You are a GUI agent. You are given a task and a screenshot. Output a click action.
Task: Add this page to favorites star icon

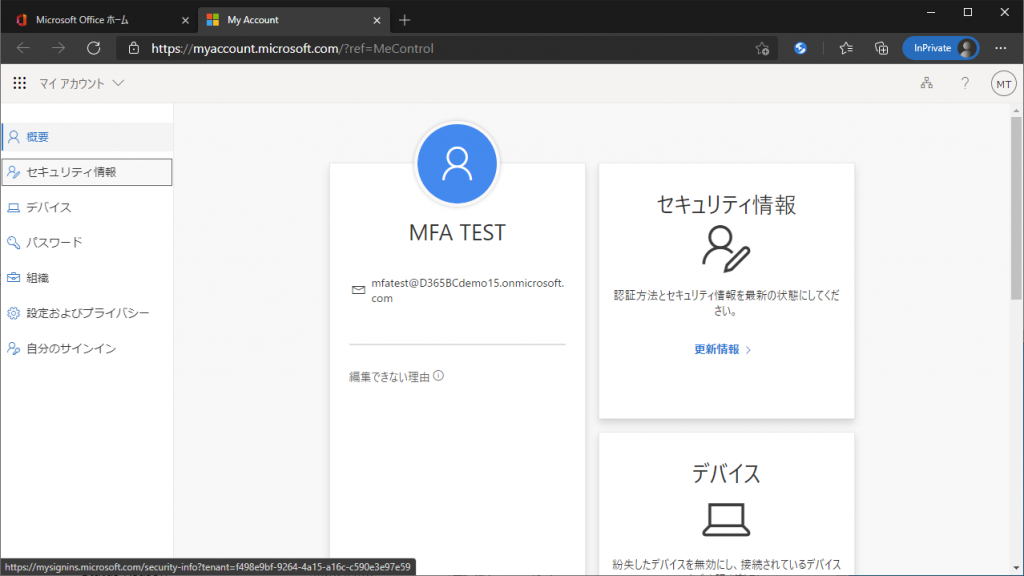[x=762, y=47]
